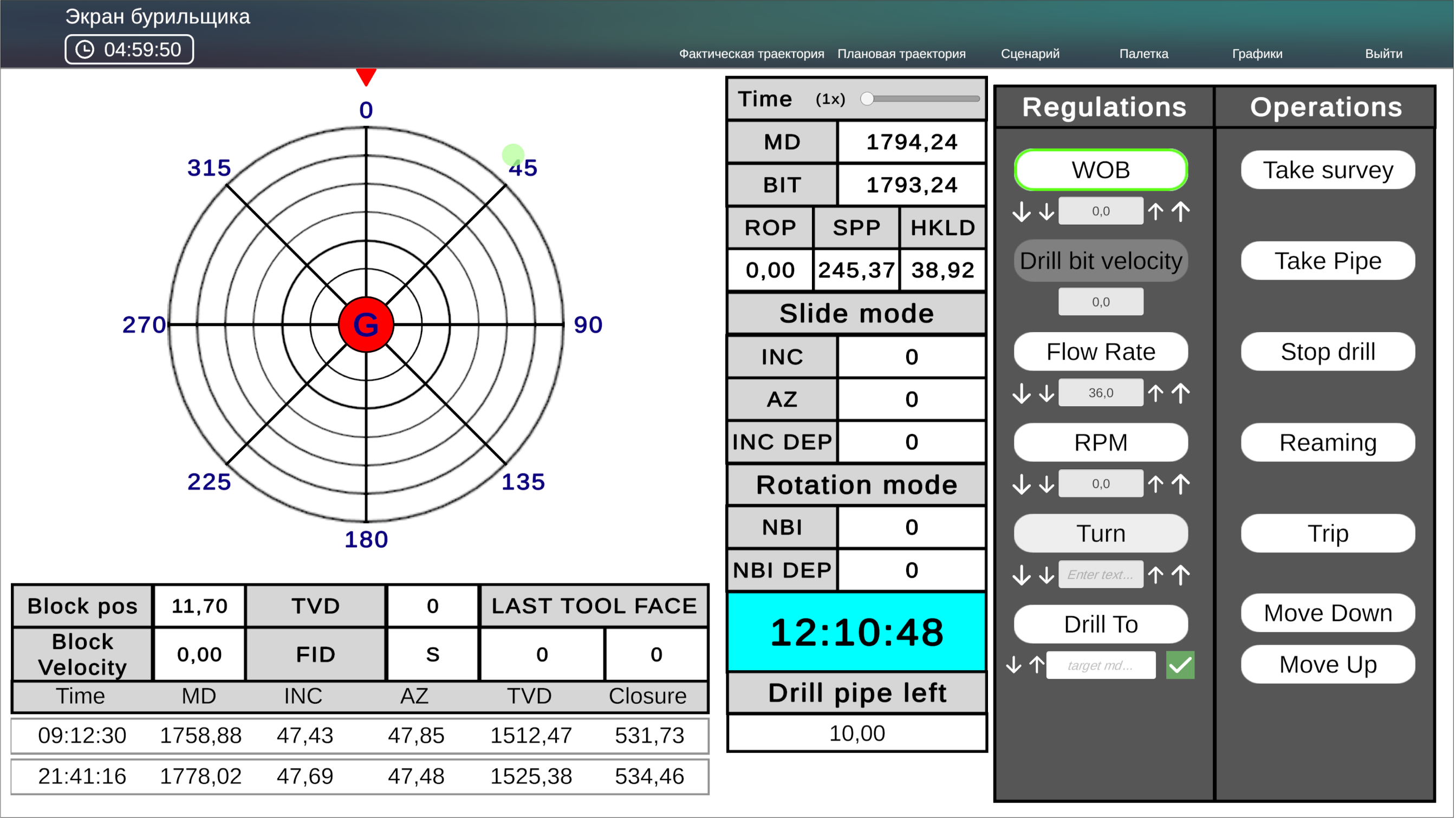Open the Сценарий menu item

[1030, 54]
